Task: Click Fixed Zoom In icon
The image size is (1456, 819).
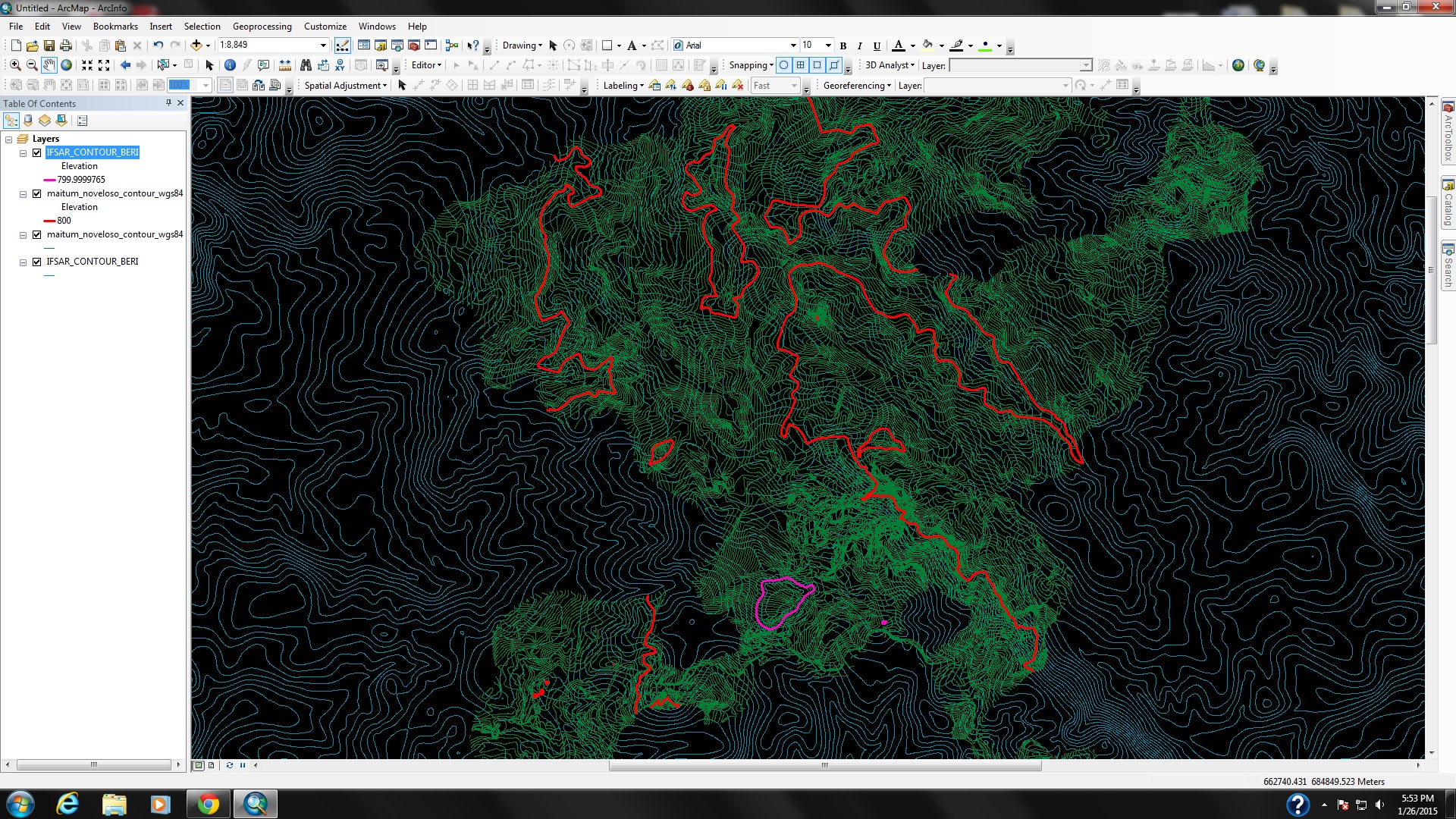Action: [x=87, y=65]
